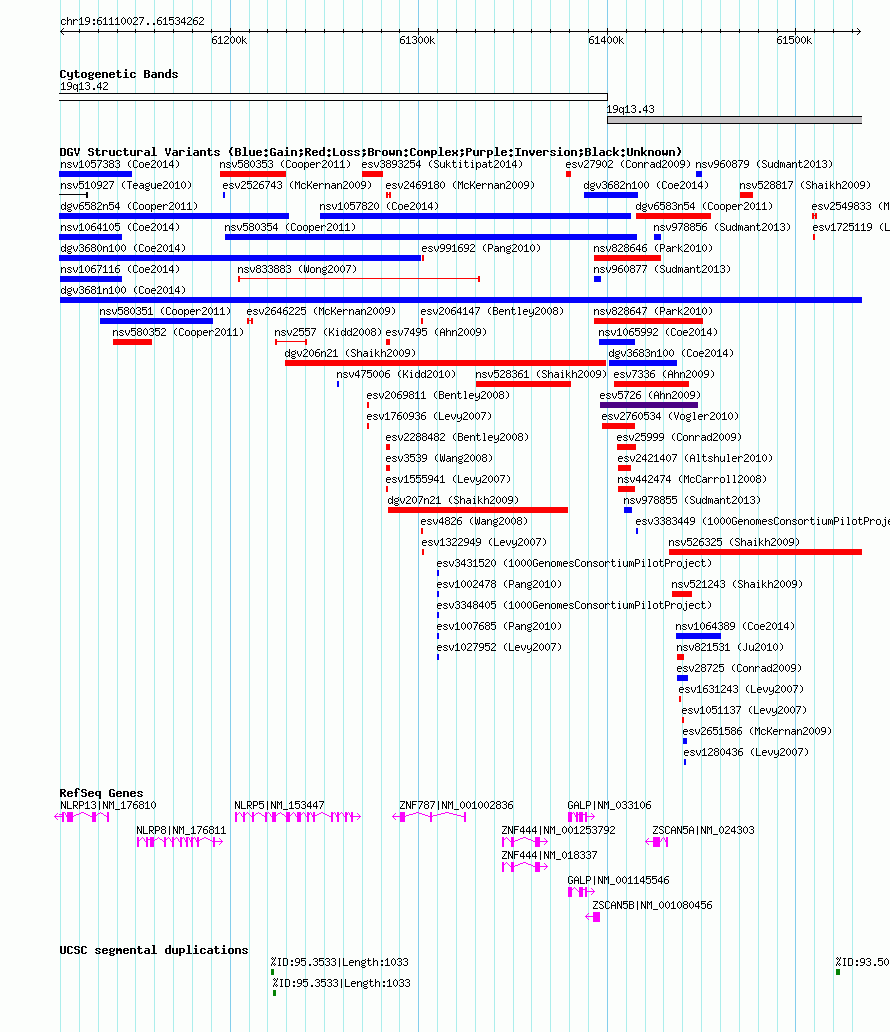
Task: Open the DGV Structural Variants track title
Action: click(371, 152)
